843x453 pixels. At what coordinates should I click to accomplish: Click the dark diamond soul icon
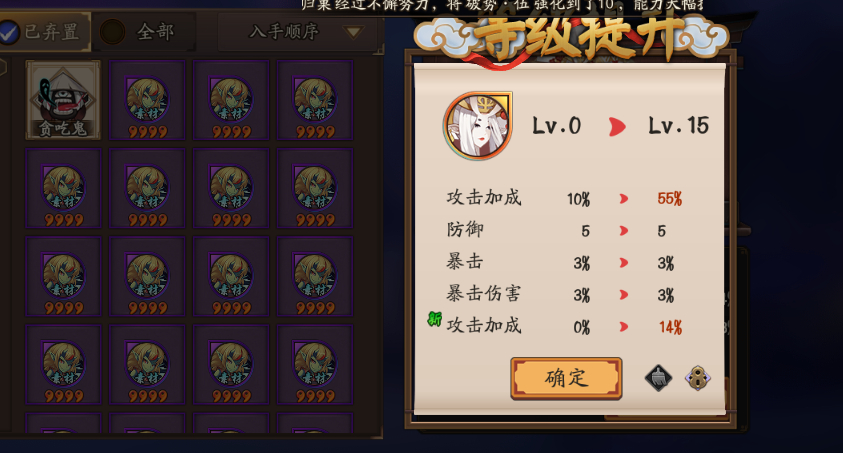click(x=659, y=378)
